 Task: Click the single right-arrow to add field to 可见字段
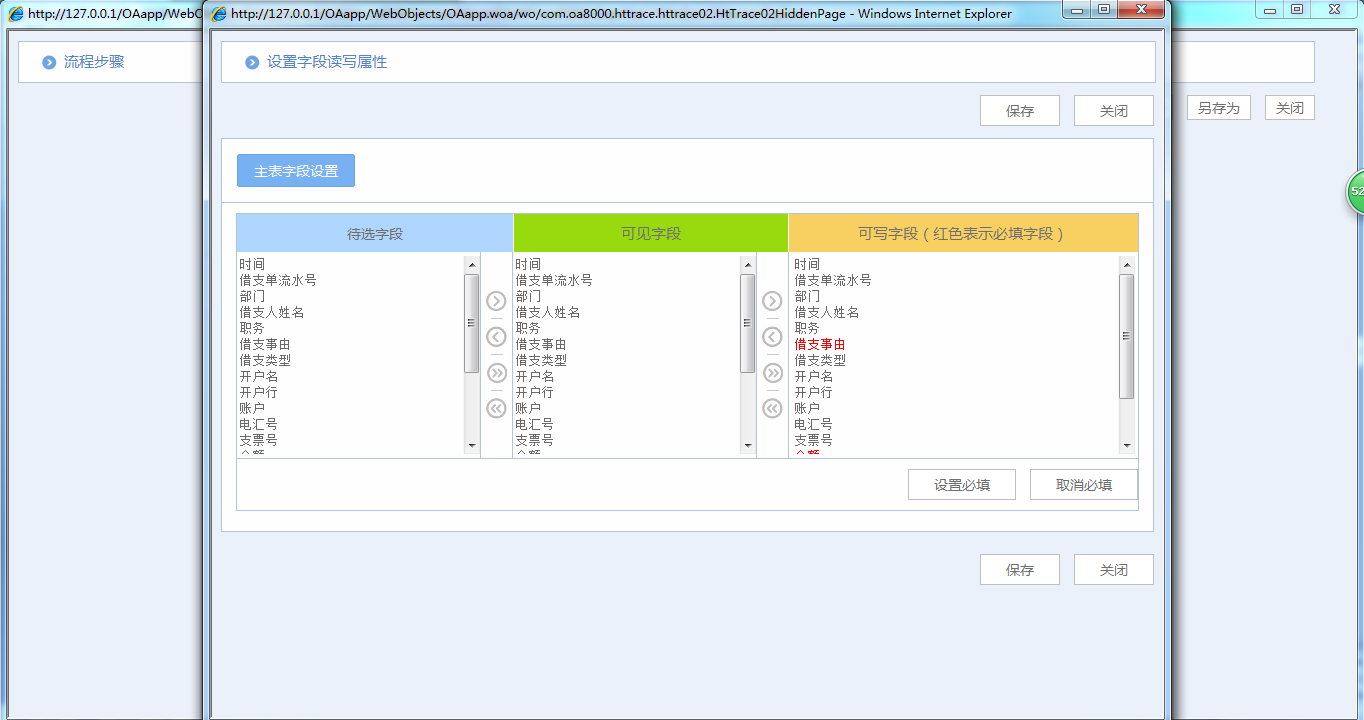point(496,300)
